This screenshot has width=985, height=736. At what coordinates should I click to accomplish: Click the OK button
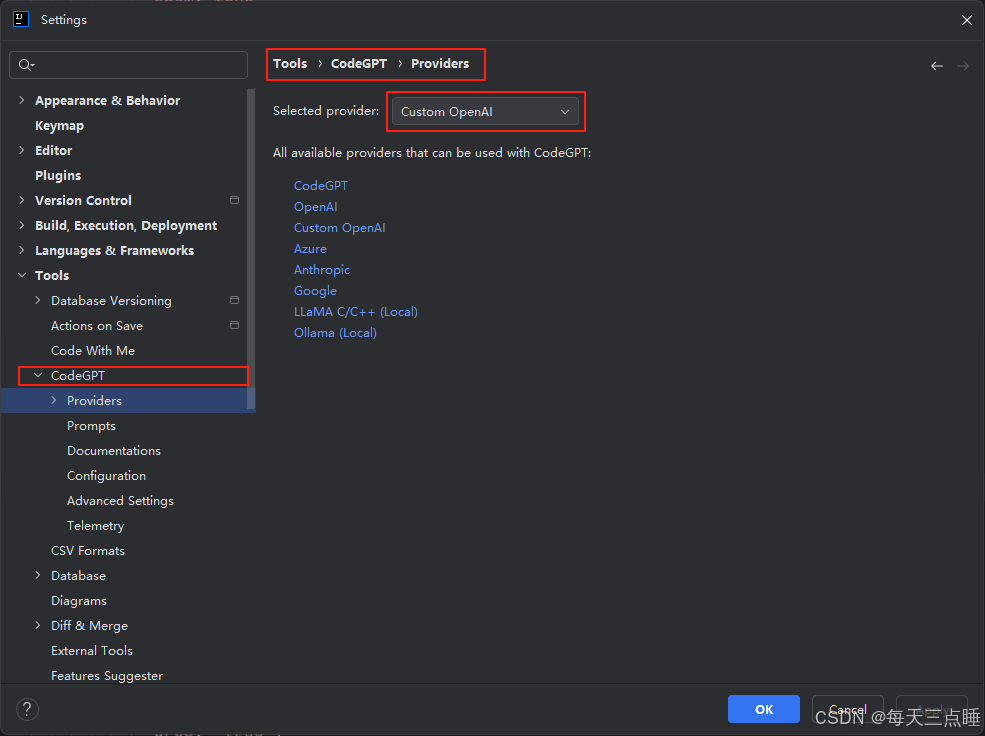(x=764, y=710)
